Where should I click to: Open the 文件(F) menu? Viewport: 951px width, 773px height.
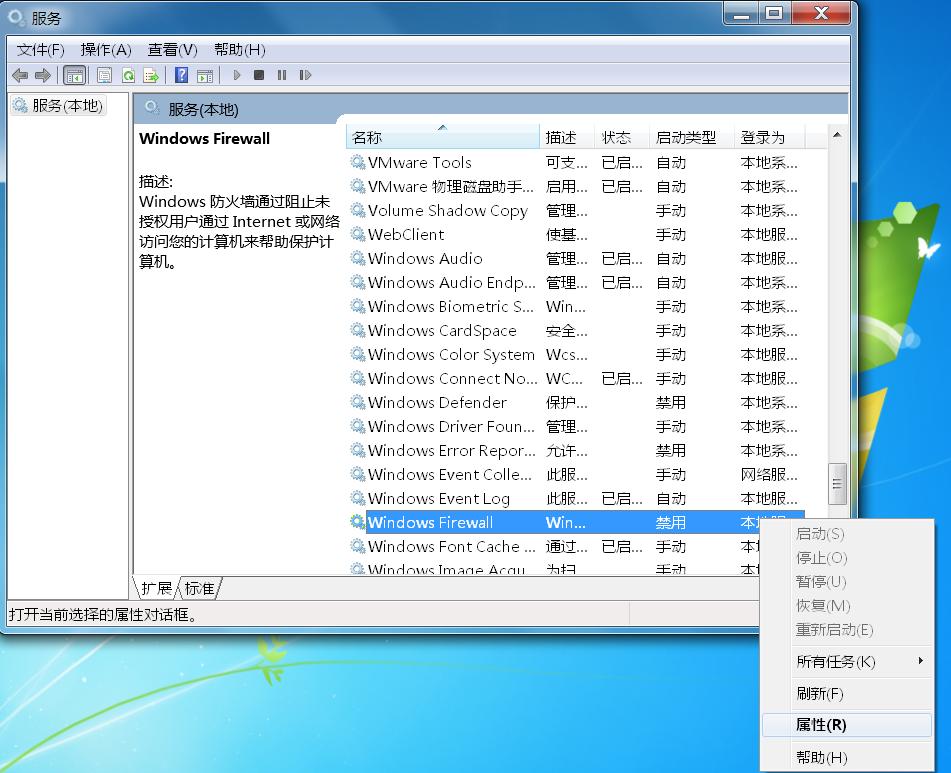pos(40,48)
